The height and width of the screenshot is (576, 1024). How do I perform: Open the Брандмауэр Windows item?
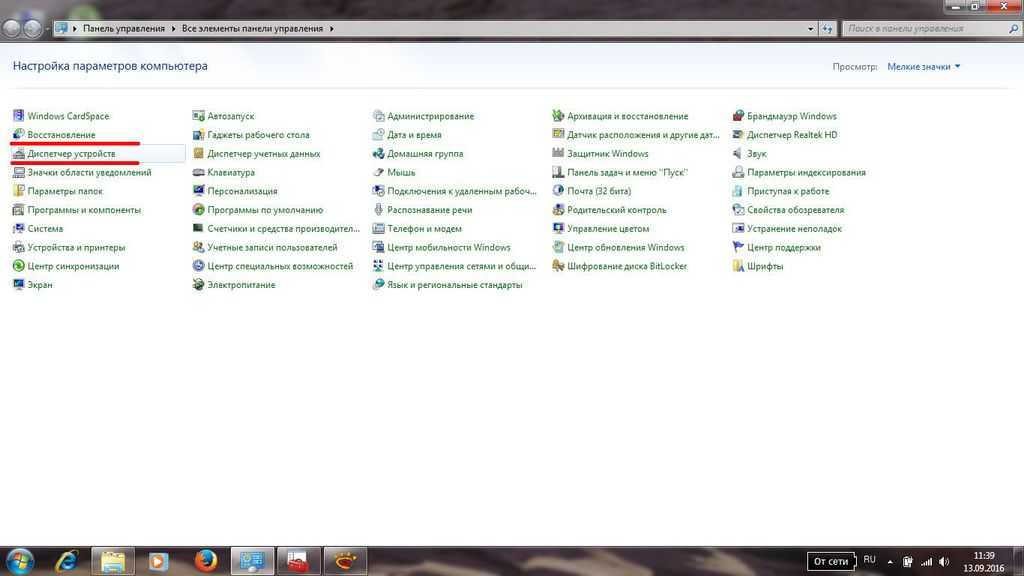point(791,116)
